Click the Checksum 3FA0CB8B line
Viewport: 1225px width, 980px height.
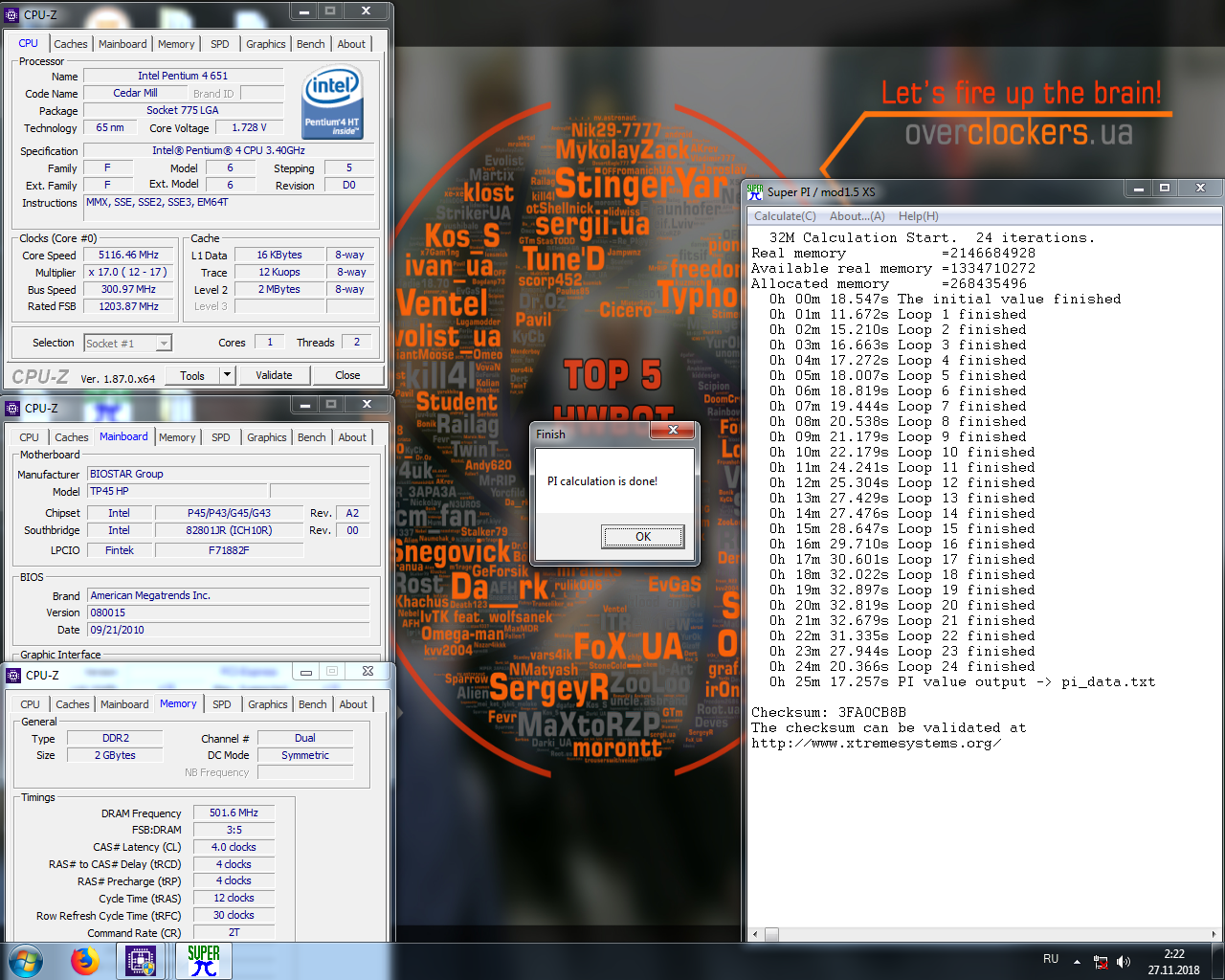[829, 712]
